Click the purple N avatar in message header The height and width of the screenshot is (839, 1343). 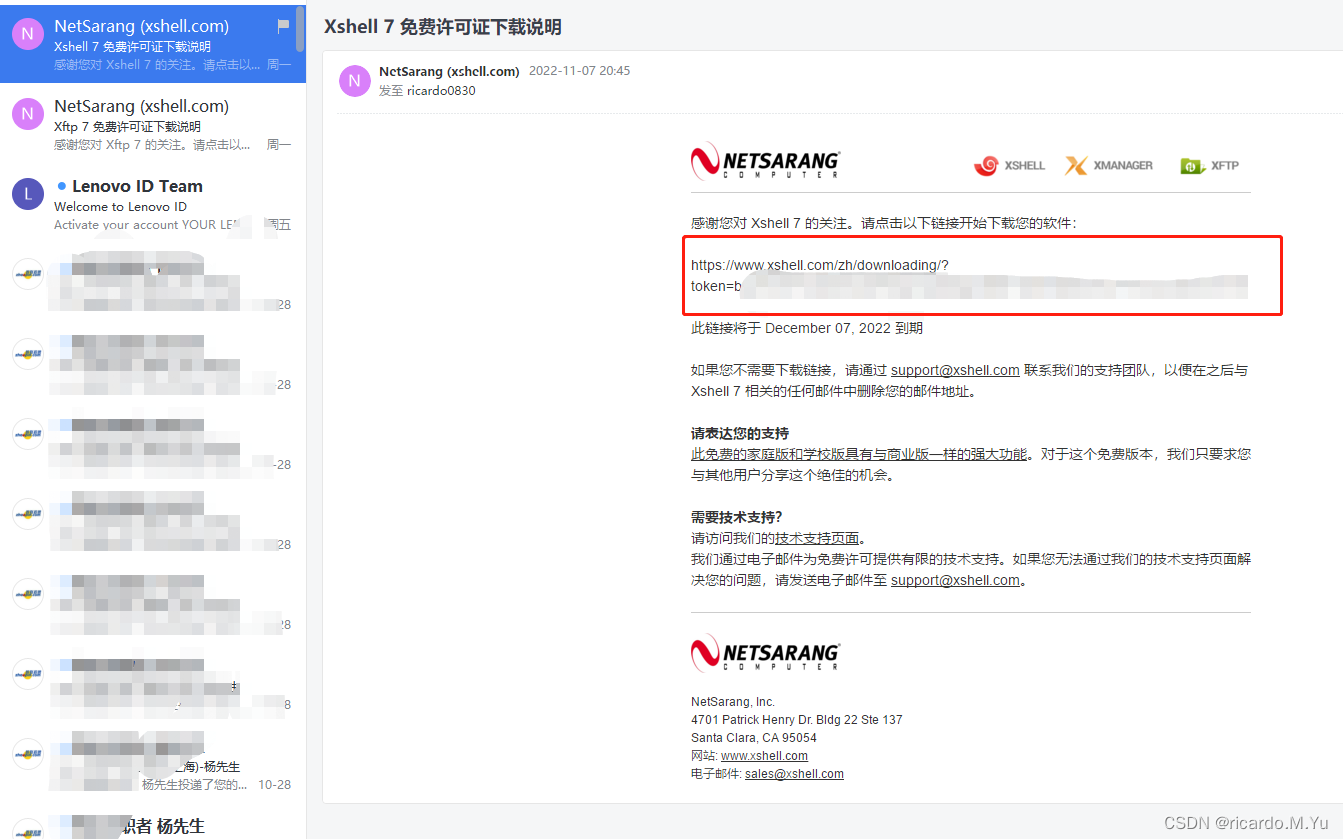[355, 81]
